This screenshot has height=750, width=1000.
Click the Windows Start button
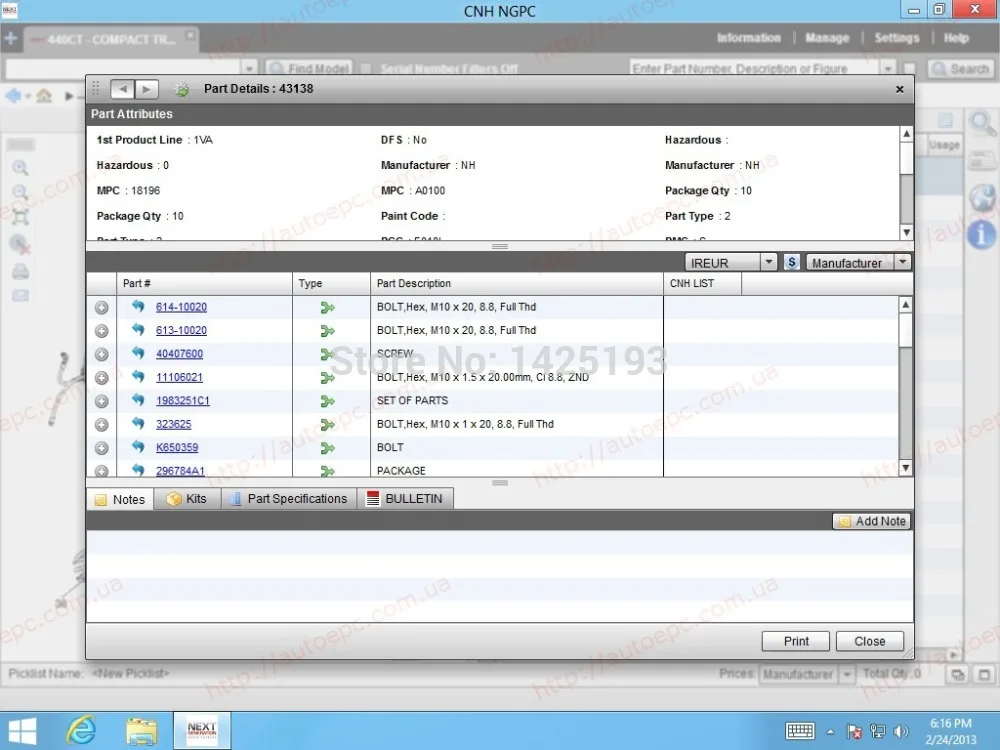[x=22, y=731]
